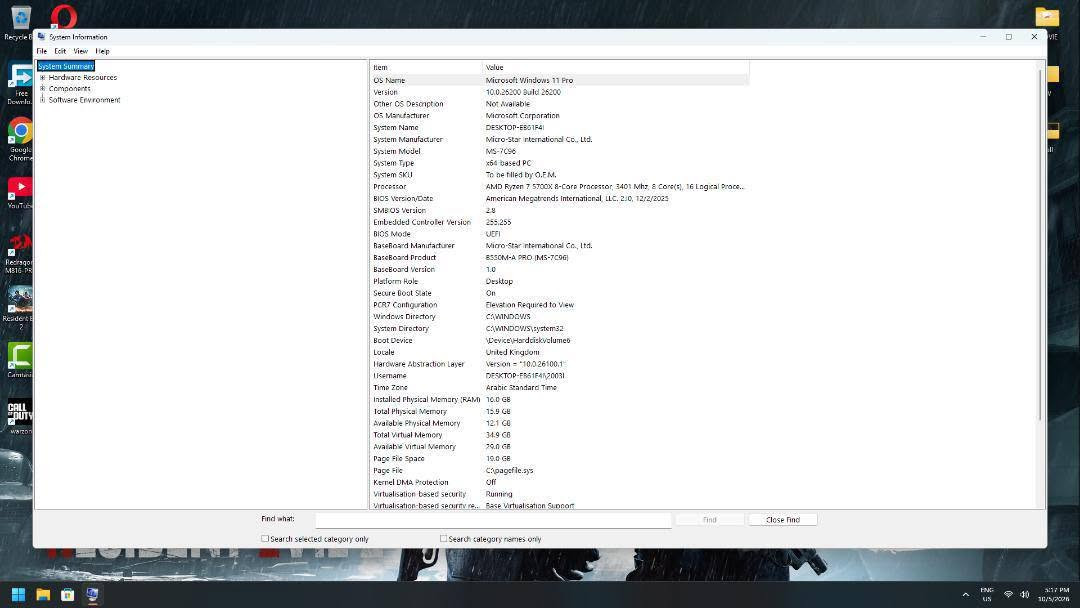
Task: Open the File menu
Action: click(41, 51)
